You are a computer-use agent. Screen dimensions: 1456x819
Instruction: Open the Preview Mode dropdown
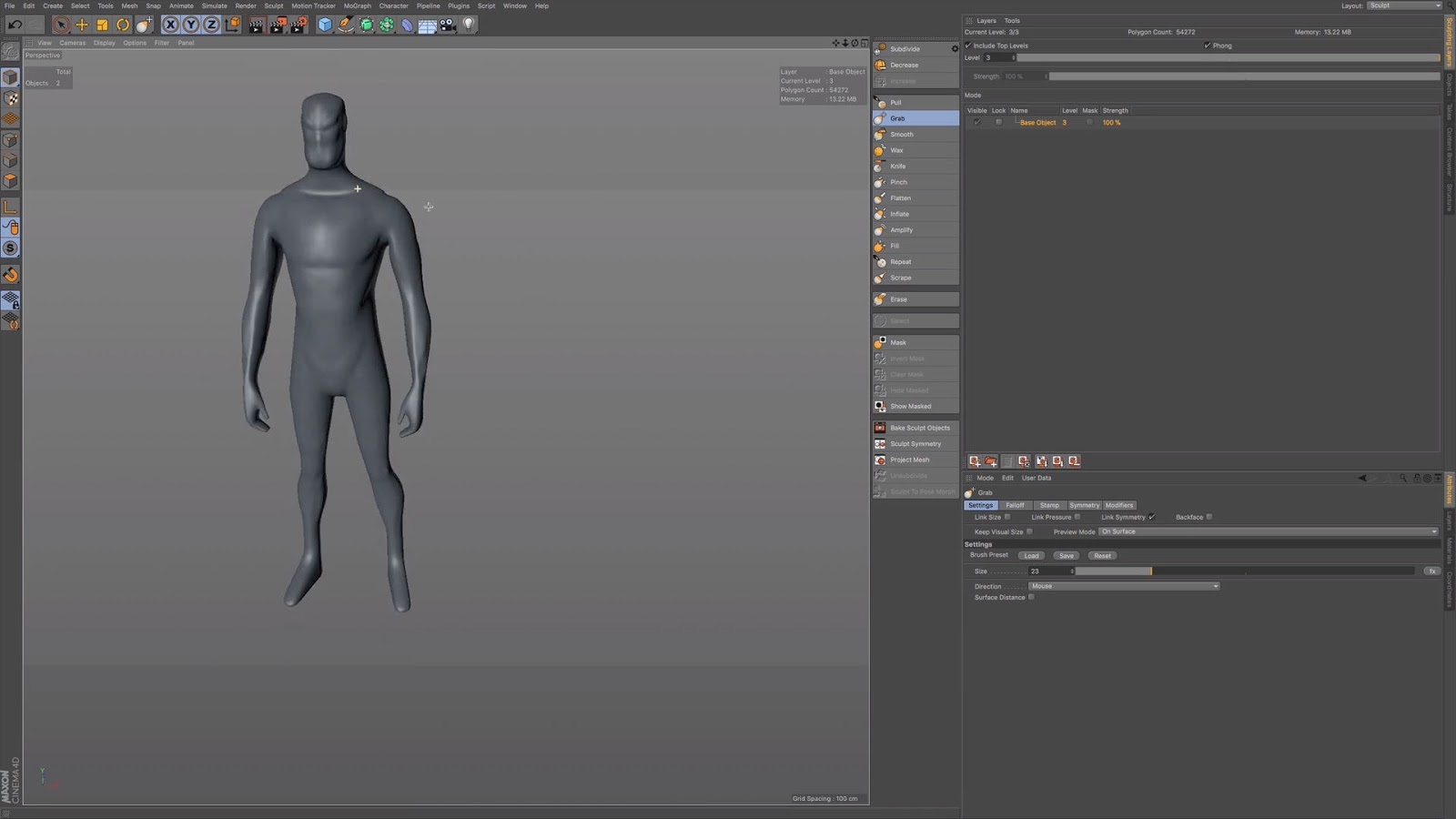[x=1265, y=531]
